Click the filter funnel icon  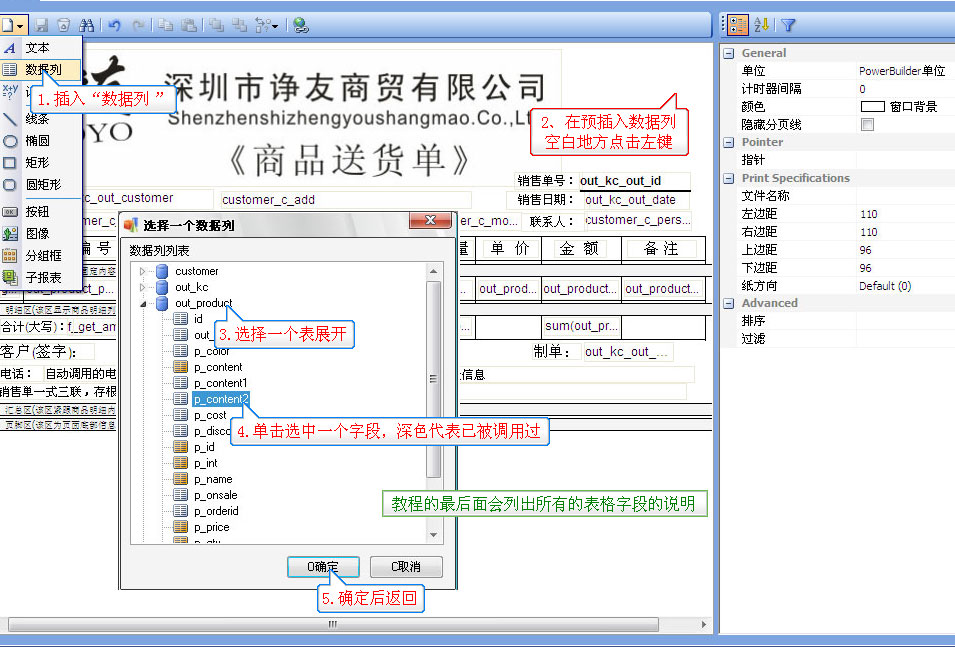coord(788,25)
